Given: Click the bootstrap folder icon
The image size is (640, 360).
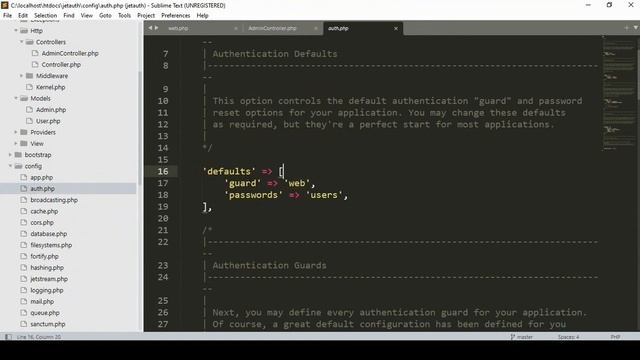Looking at the screenshot, I should (x=18, y=155).
